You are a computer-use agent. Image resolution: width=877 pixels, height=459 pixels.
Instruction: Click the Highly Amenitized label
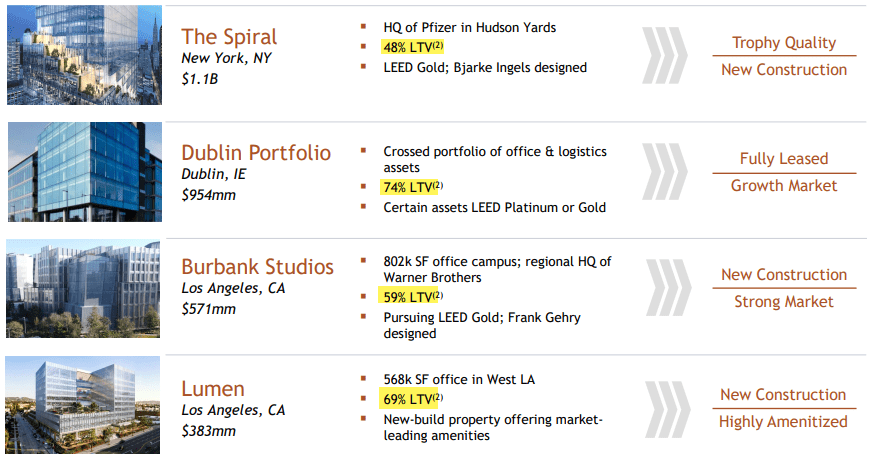click(x=783, y=422)
